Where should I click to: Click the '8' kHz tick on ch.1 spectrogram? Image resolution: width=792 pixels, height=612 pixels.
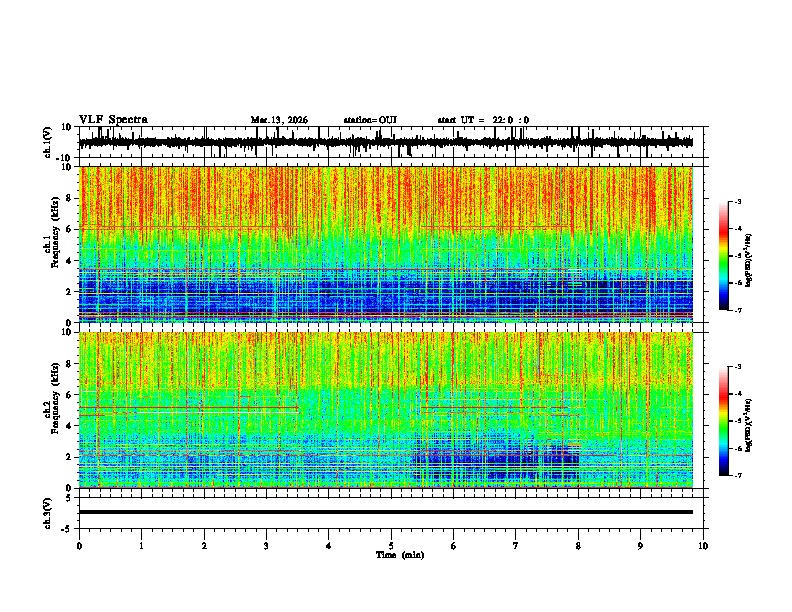(69, 198)
